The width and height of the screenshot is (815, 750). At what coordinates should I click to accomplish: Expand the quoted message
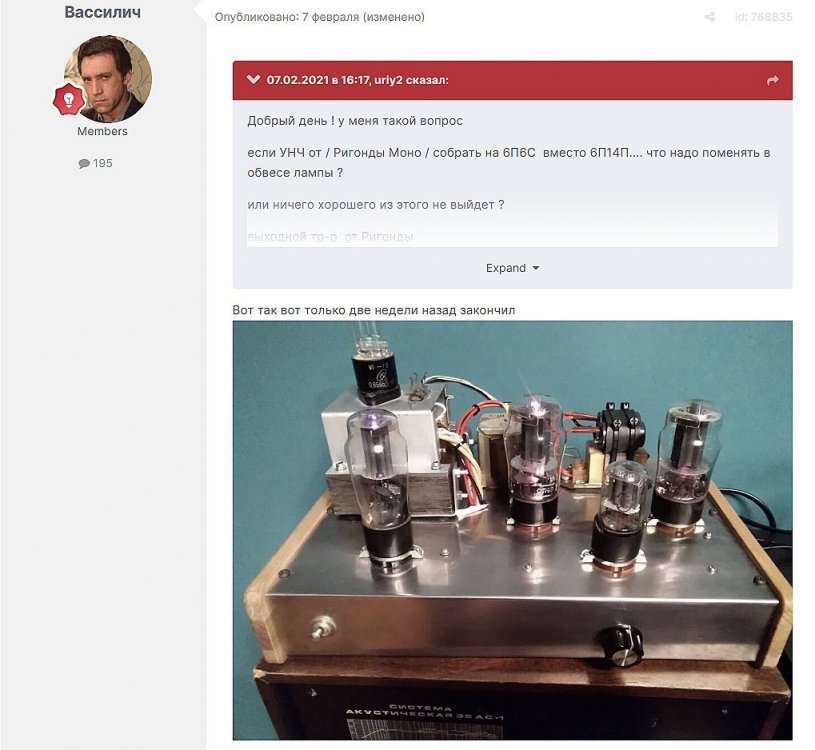pos(512,268)
